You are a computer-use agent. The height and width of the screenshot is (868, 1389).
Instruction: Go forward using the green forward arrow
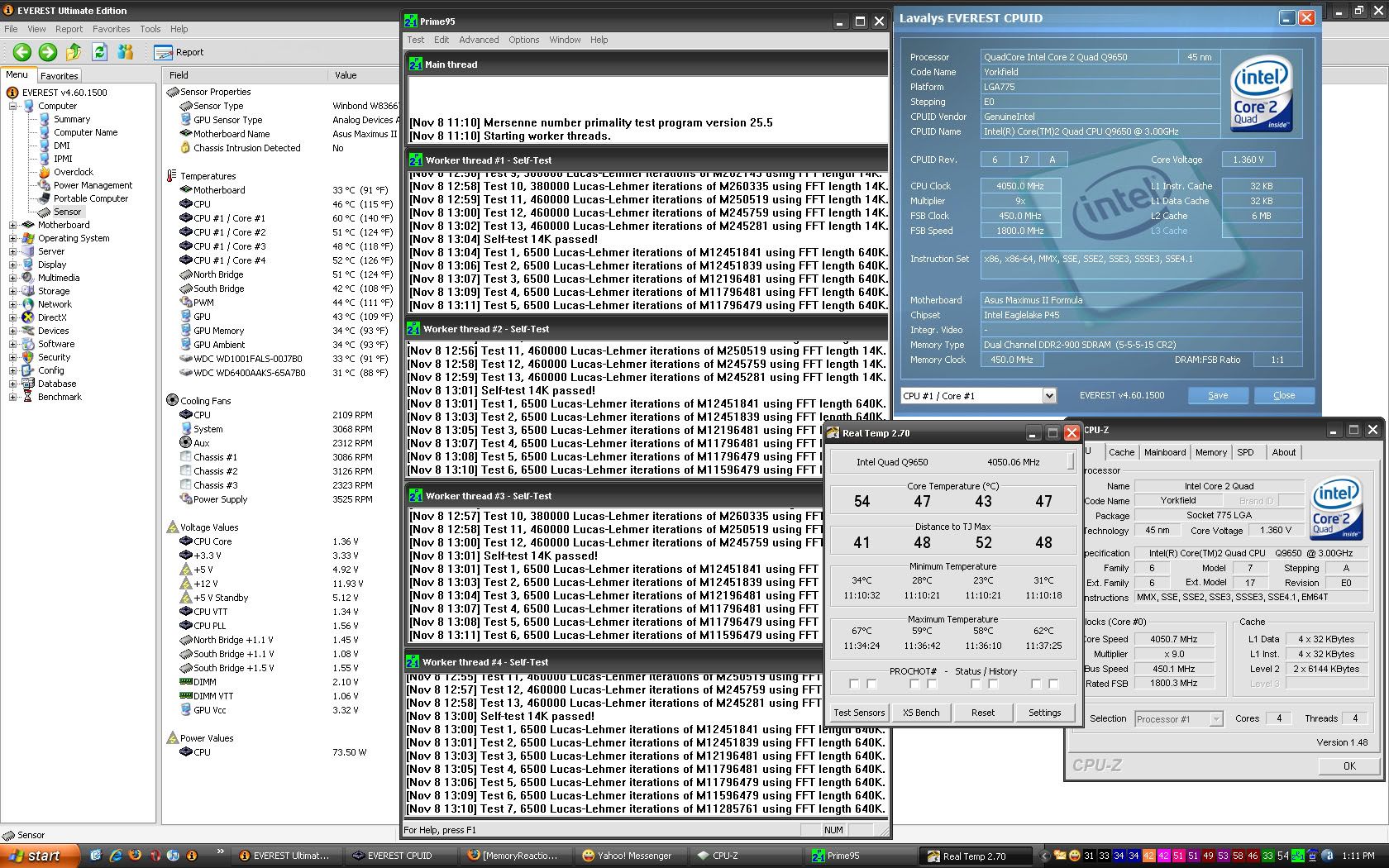pos(48,52)
